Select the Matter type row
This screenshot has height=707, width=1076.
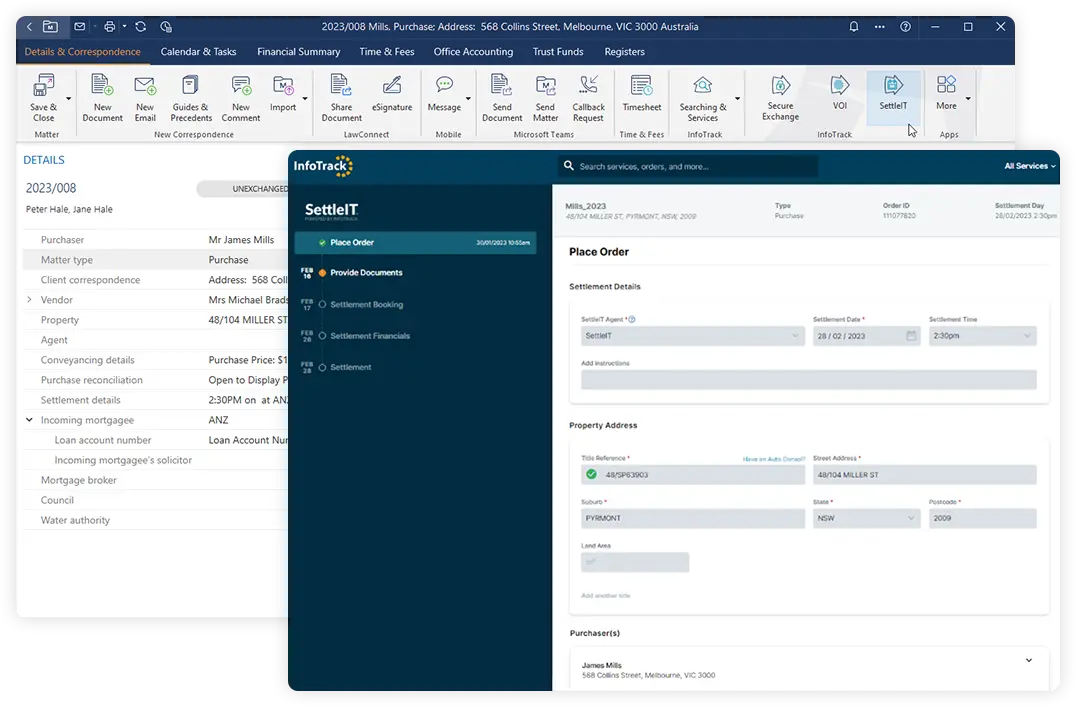click(156, 259)
